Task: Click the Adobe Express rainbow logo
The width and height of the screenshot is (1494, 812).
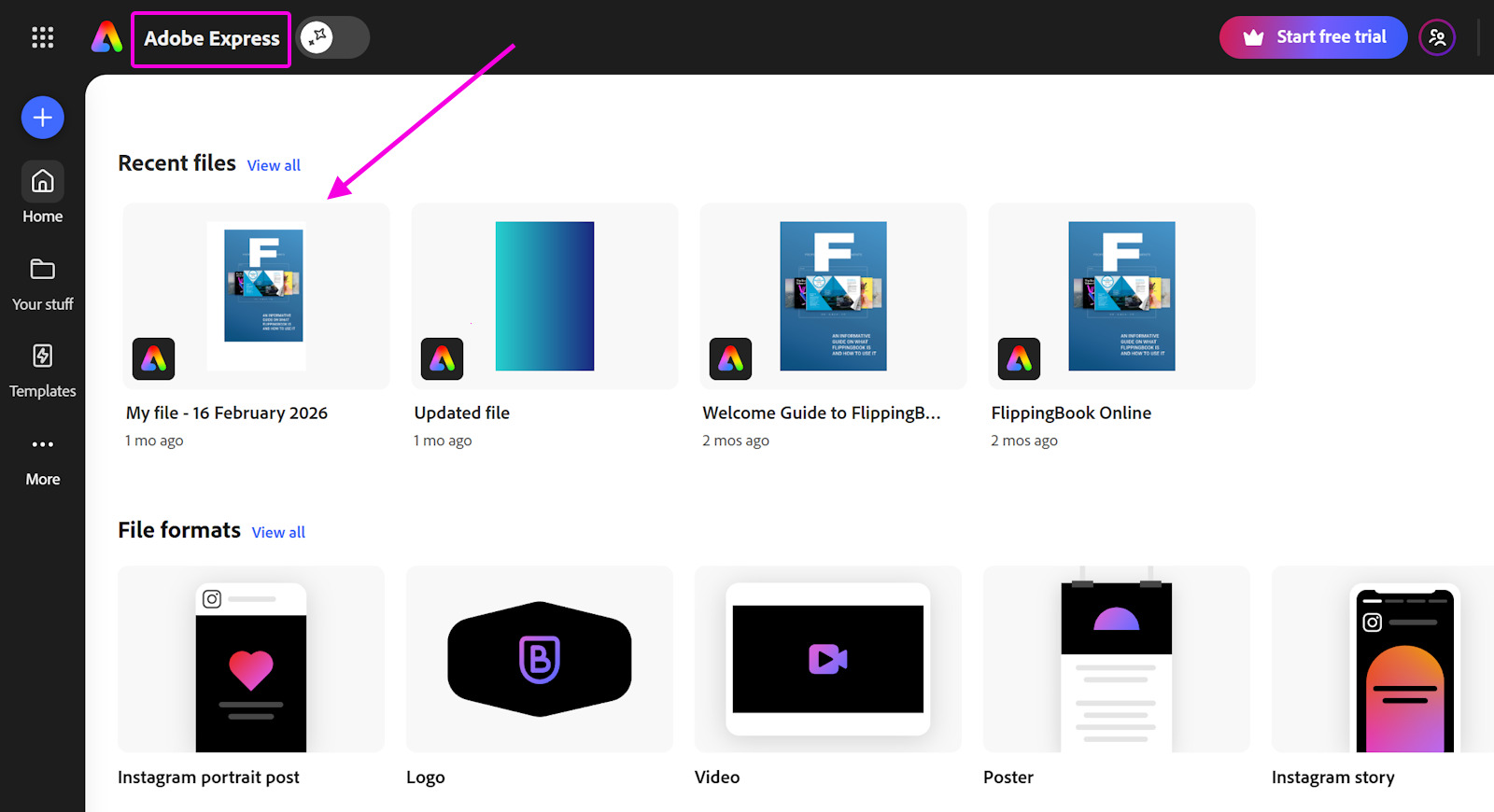Action: click(x=107, y=37)
